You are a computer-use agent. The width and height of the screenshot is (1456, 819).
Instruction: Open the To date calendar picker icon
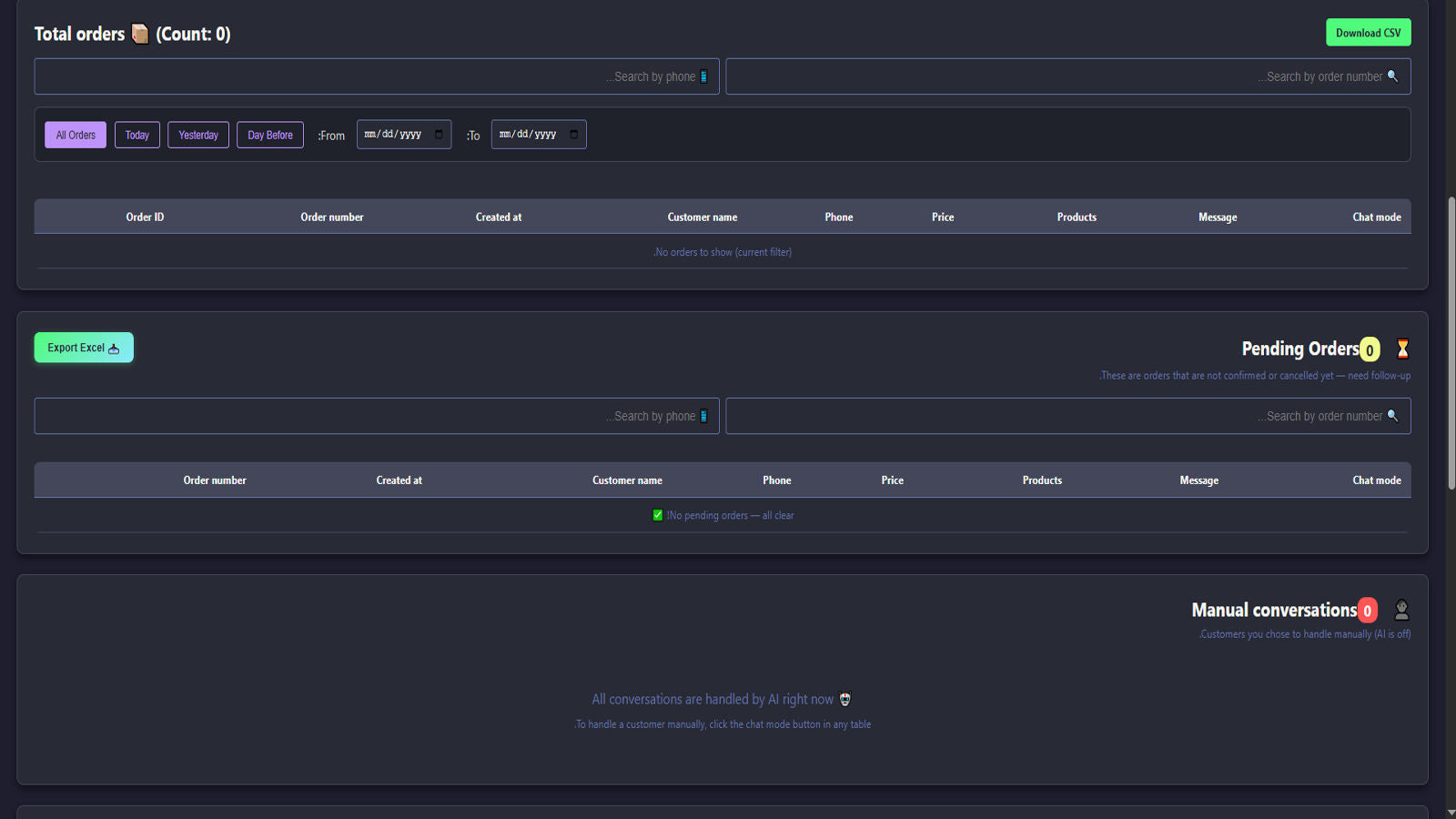pos(573,135)
